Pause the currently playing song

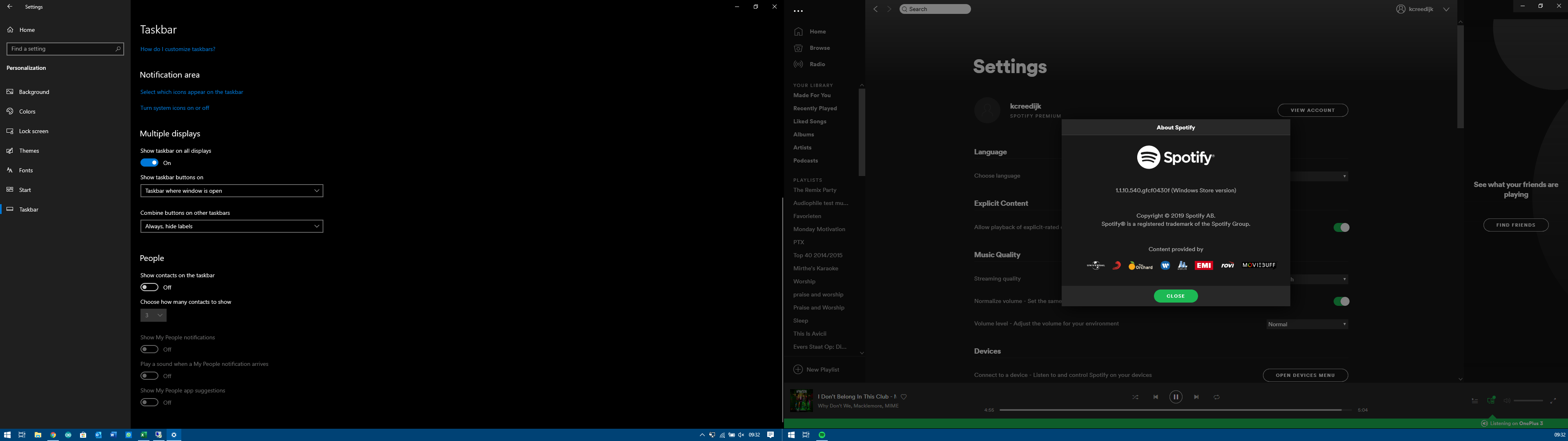click(x=1176, y=397)
